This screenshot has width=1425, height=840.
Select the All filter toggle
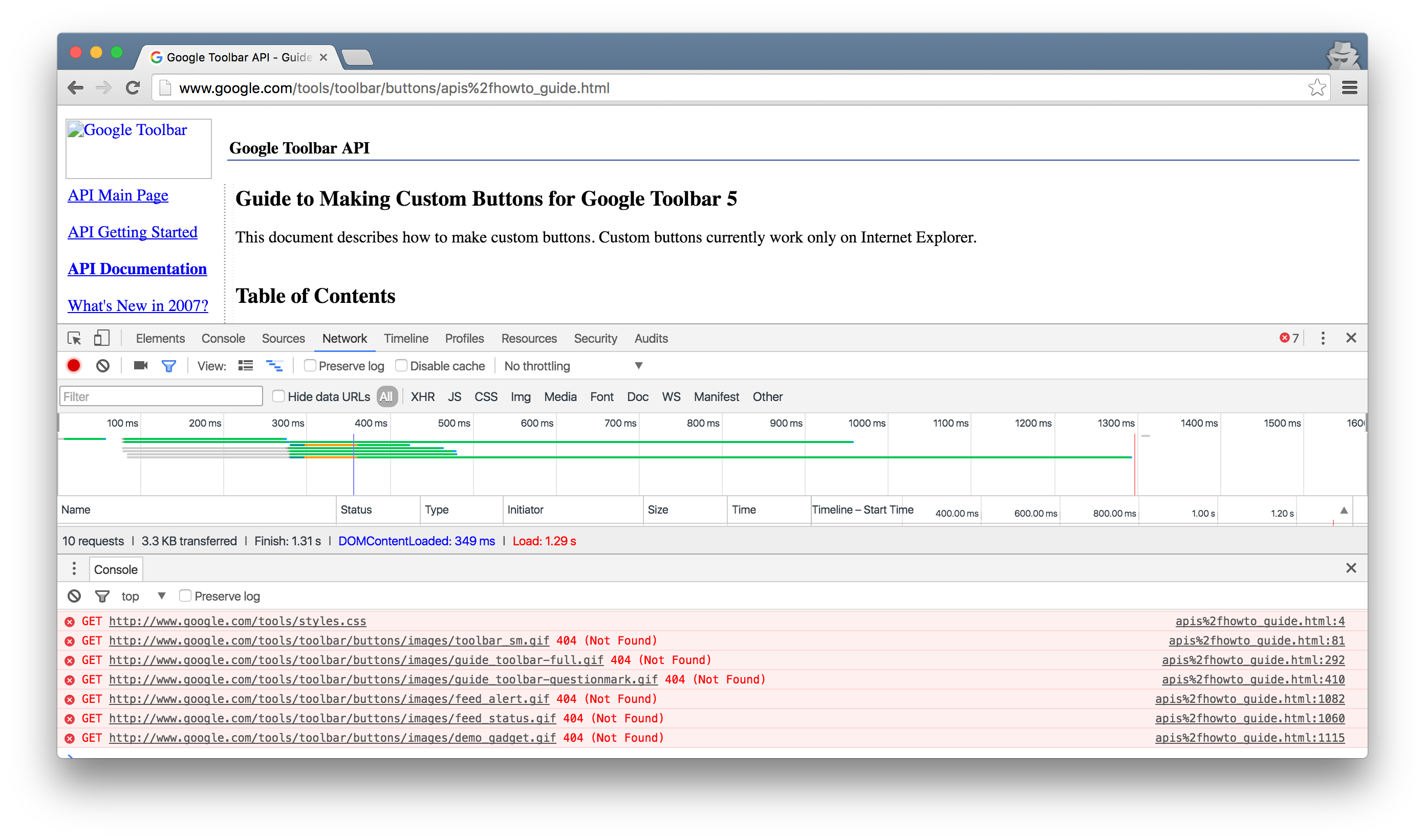click(x=386, y=397)
